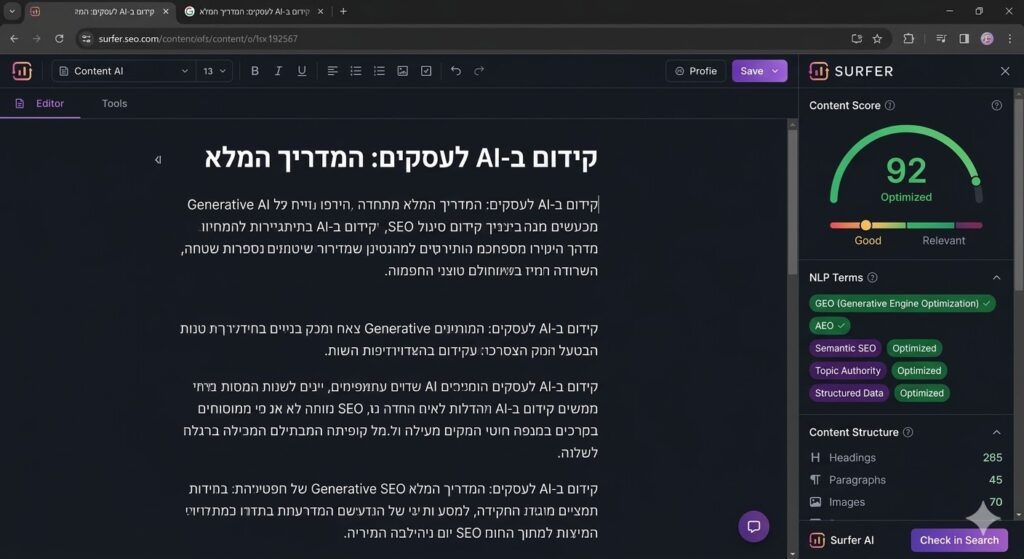This screenshot has height=559, width=1024.
Task: Open the font size 13 dropdown
Action: pyautogui.click(x=215, y=71)
